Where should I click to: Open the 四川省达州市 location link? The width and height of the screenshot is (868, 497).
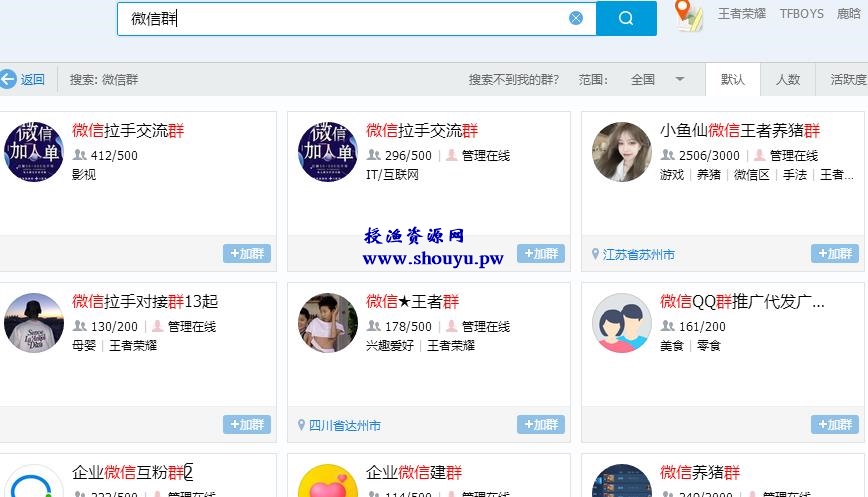[344, 425]
